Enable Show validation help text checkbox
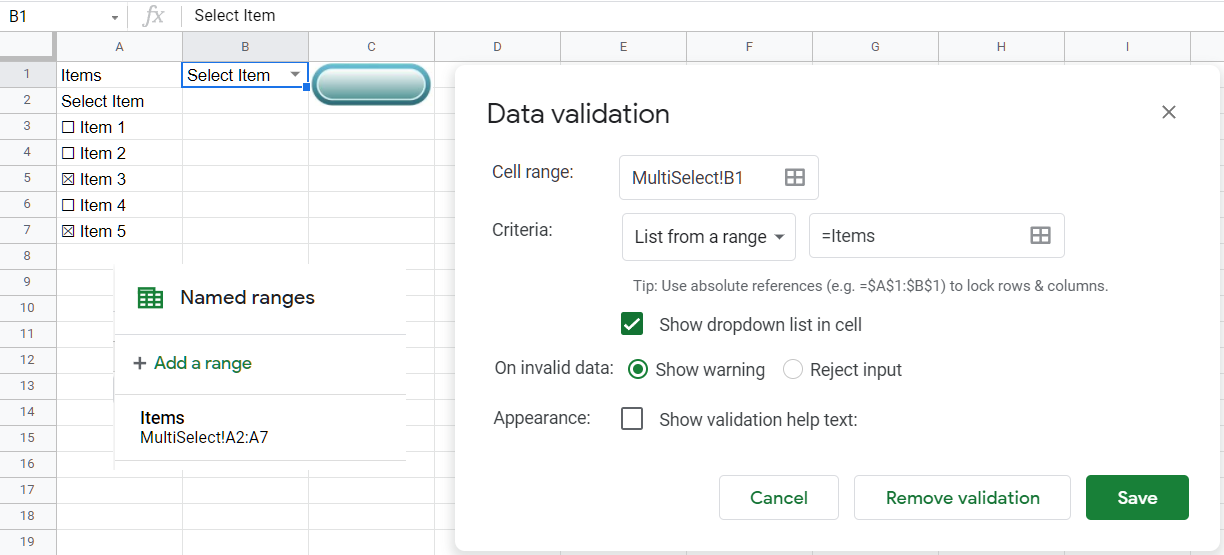 [632, 419]
